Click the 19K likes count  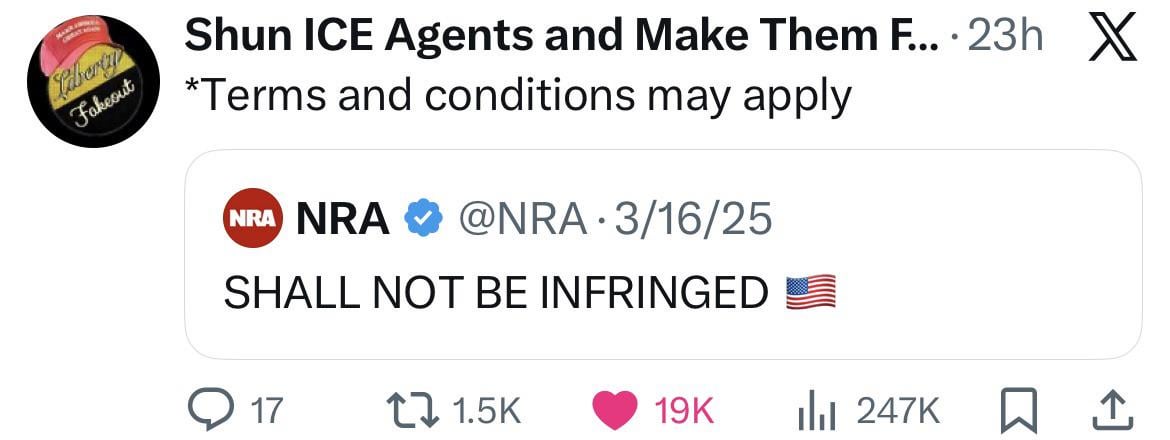coord(683,409)
